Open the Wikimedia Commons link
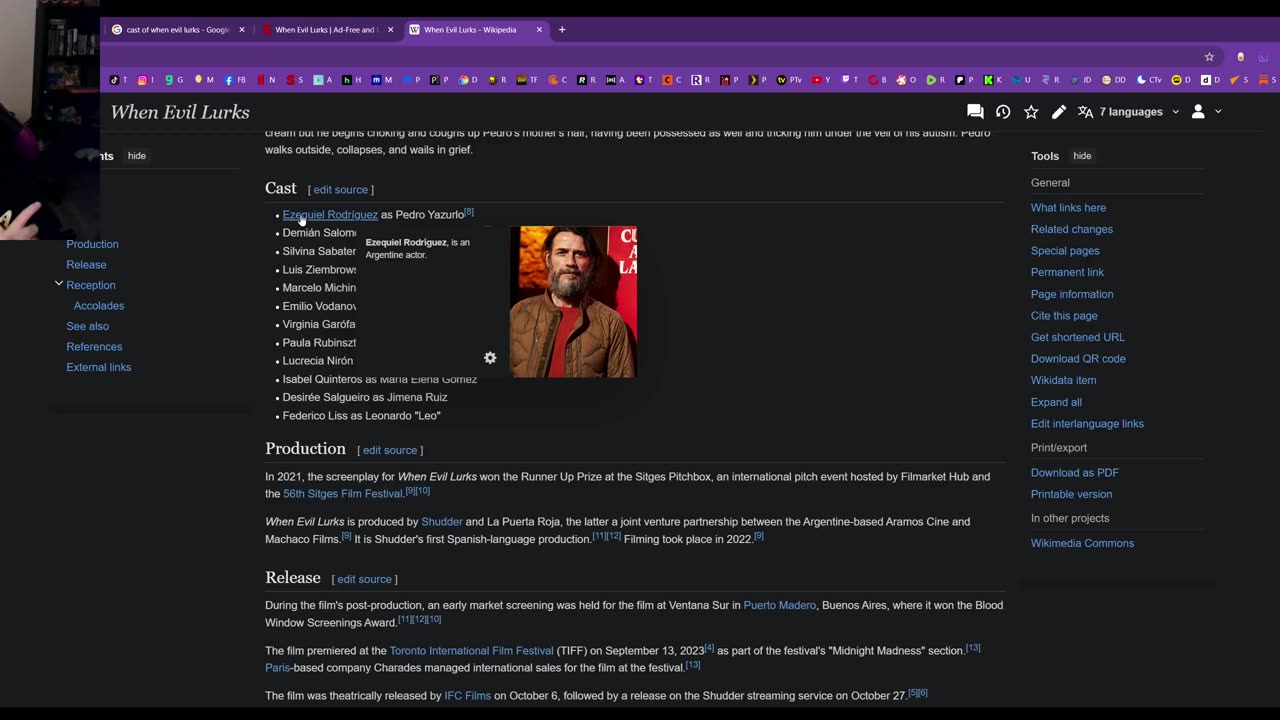 click(x=1082, y=543)
